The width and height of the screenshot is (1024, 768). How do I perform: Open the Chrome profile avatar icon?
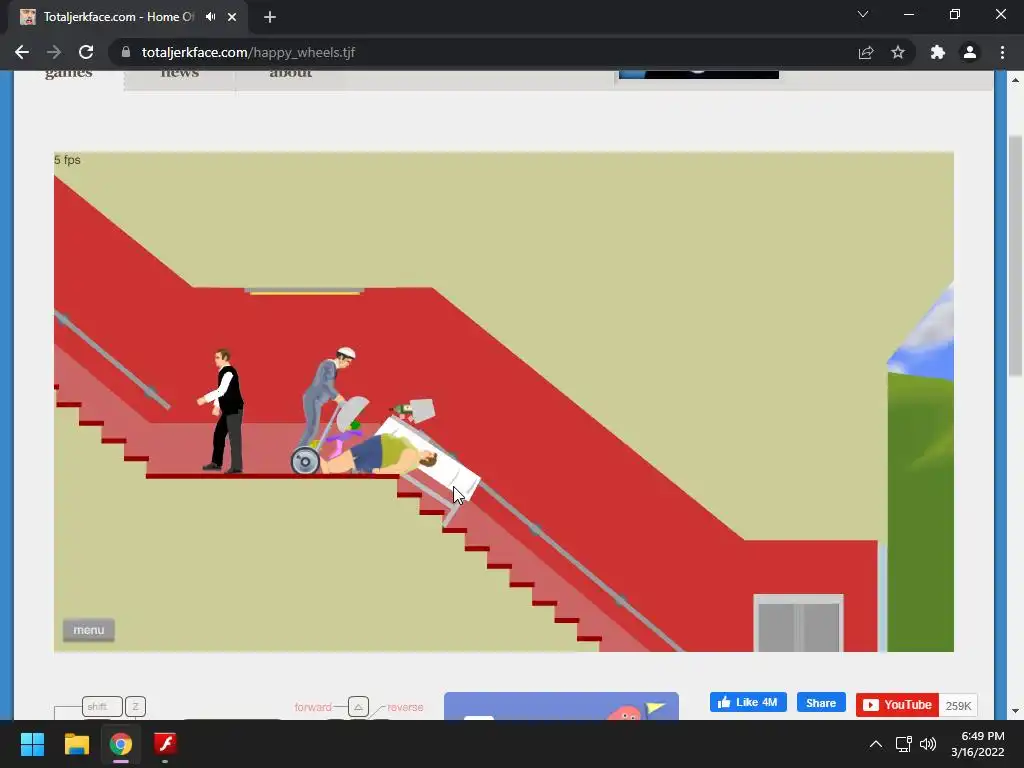click(x=970, y=52)
